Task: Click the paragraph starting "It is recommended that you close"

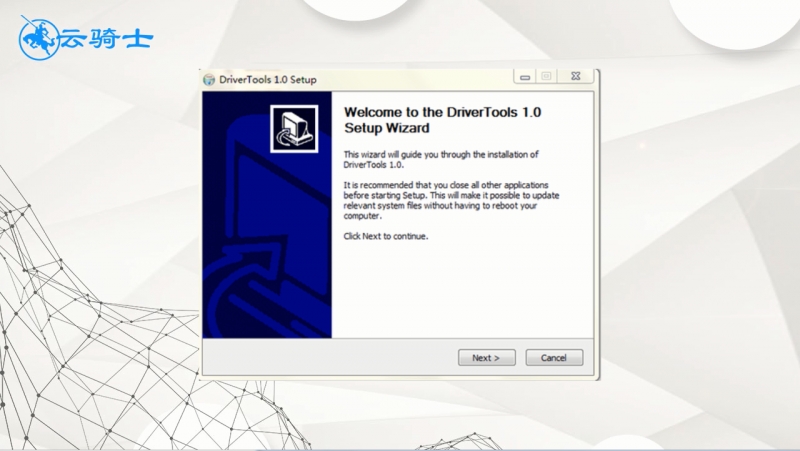Action: pyautogui.click(x=451, y=201)
